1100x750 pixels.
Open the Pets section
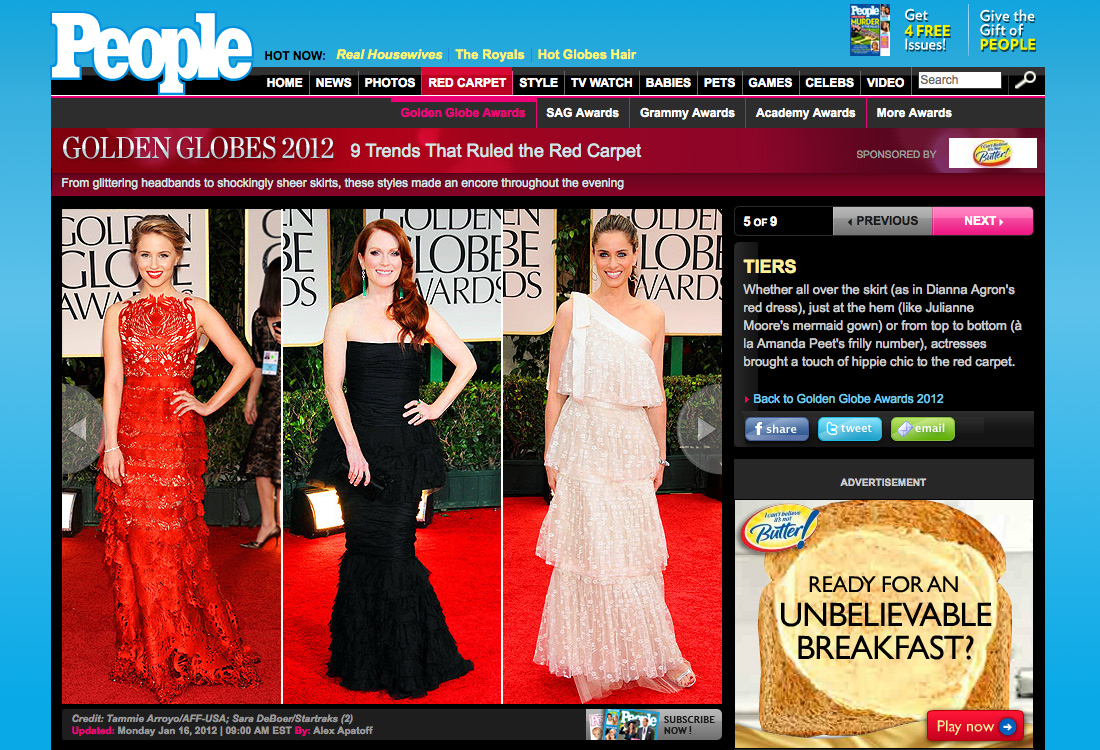pyautogui.click(x=719, y=83)
